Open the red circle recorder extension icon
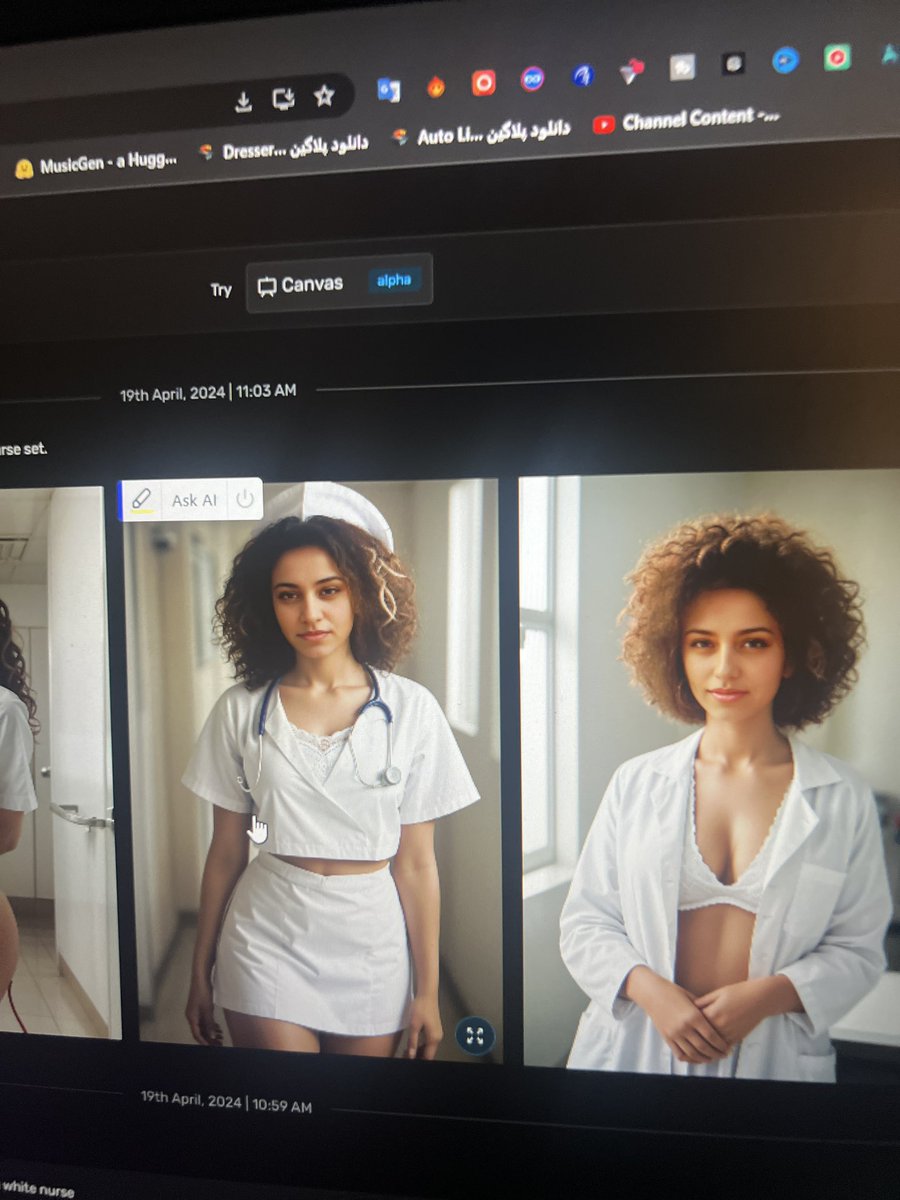The height and width of the screenshot is (1200, 900). point(483,82)
